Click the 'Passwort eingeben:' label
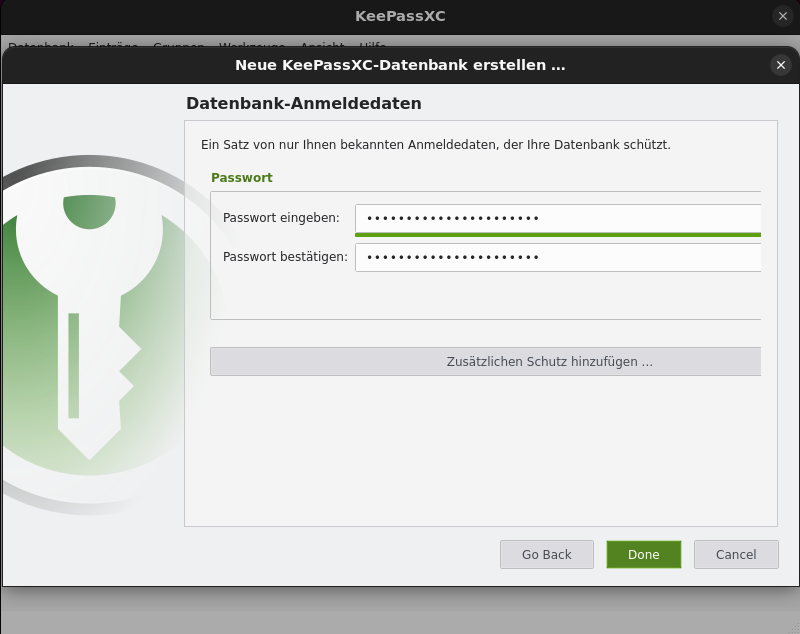The image size is (800, 634). pyautogui.click(x=281, y=218)
